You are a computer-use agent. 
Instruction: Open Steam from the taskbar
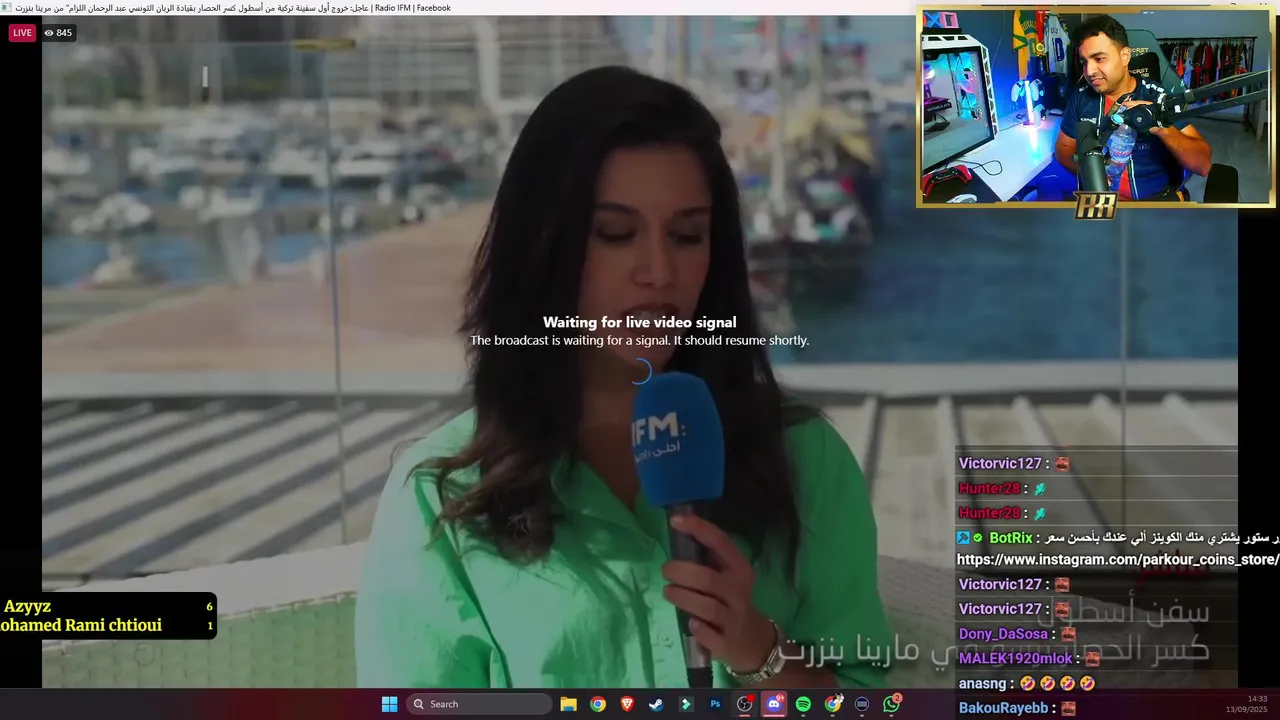[x=656, y=704]
